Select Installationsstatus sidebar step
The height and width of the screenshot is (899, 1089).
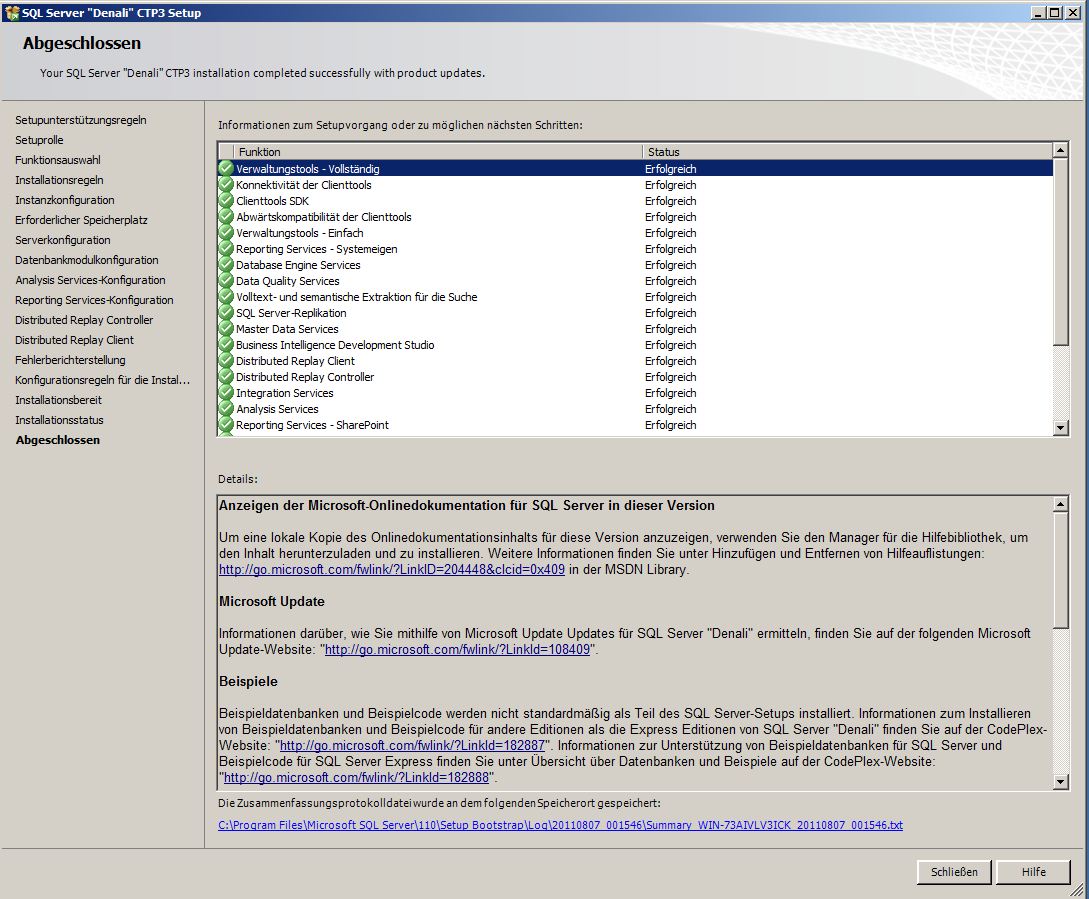59,420
